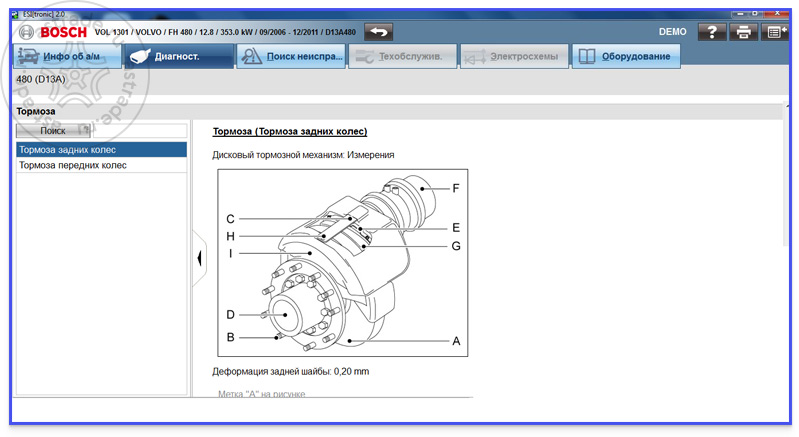Close the ESI[tronic] window
Screen dimensions: 799x437
point(777,13)
